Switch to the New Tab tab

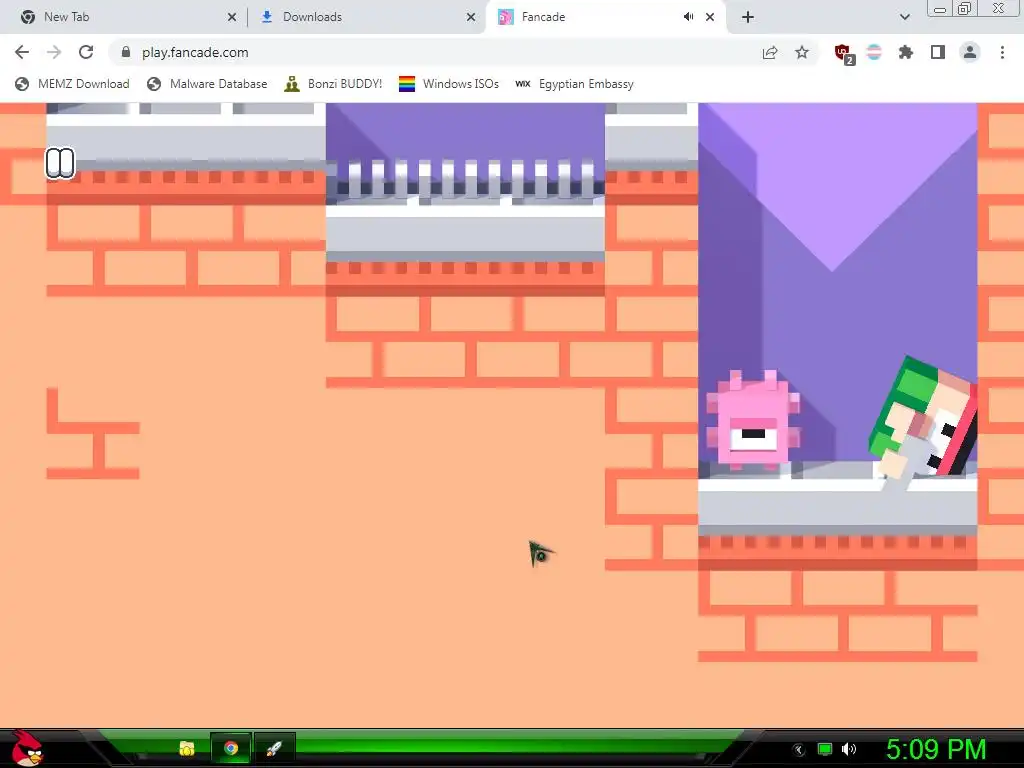tap(124, 17)
